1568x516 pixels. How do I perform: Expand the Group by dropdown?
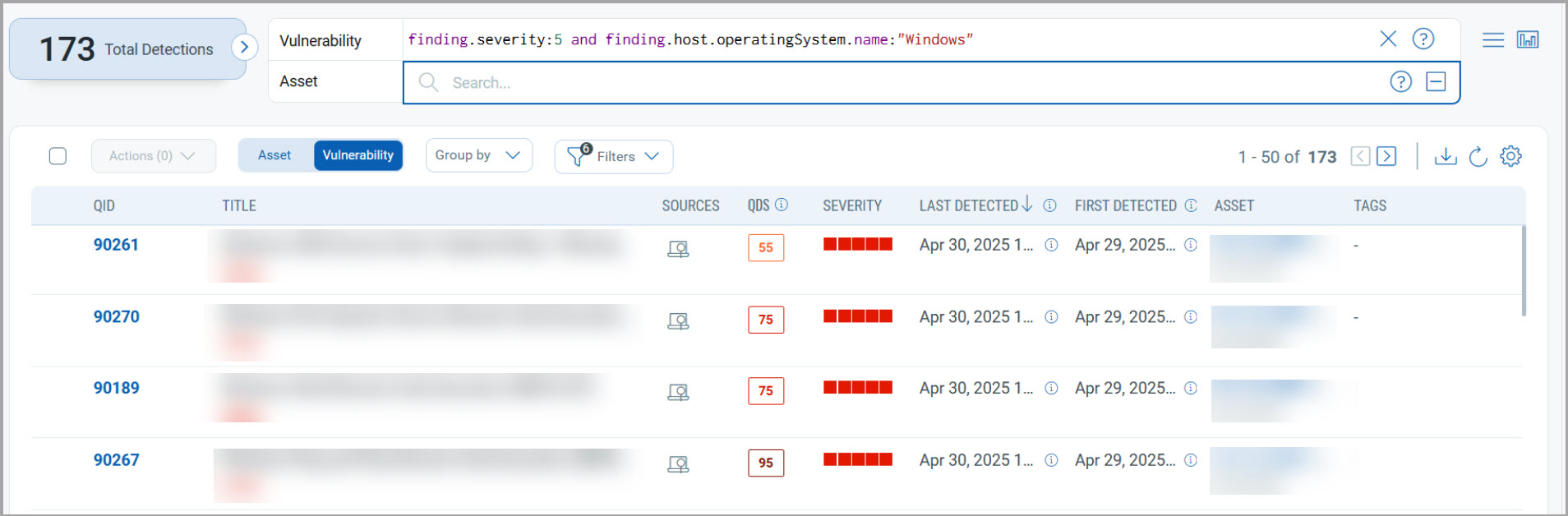[x=478, y=155]
